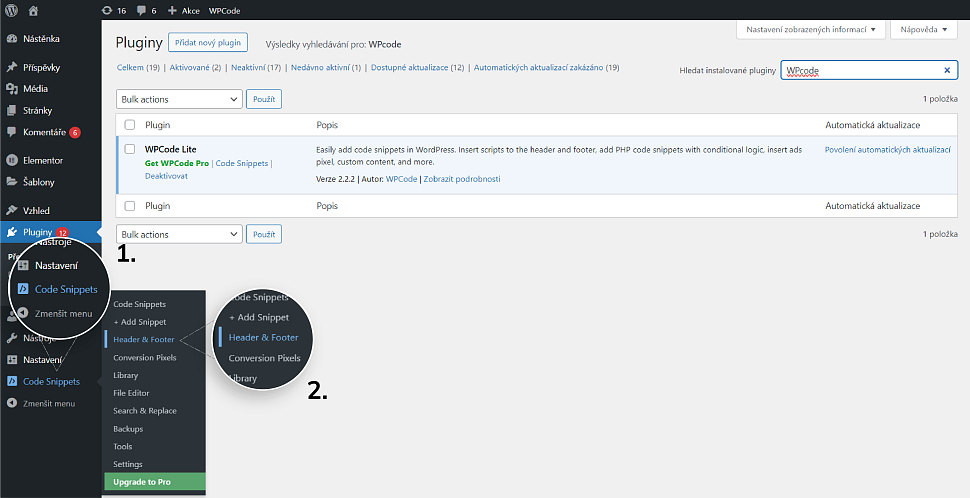970x498 pixels.
Task: Click the plus icon next to Akce
Action: [172, 11]
